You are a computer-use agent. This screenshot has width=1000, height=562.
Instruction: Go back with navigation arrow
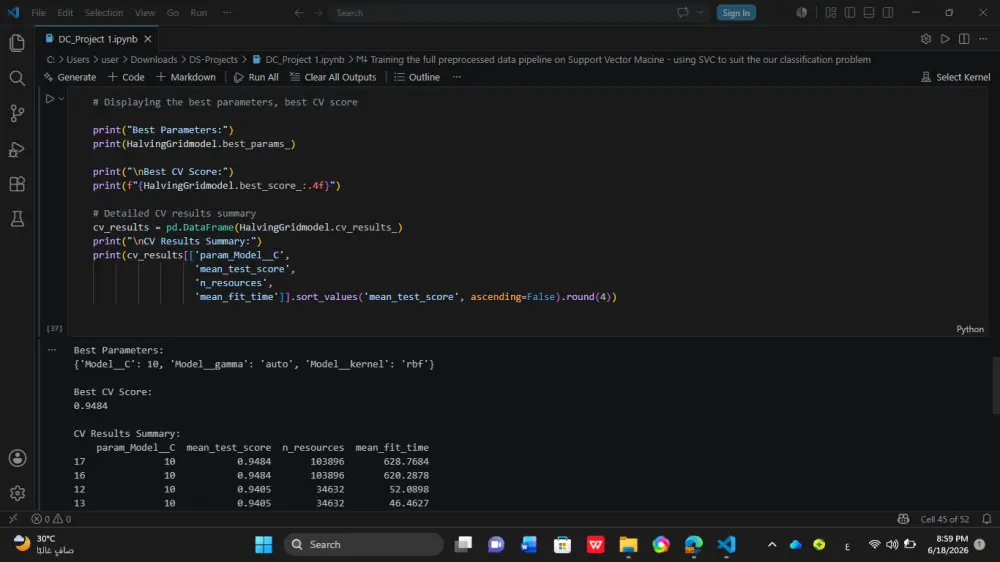click(298, 13)
